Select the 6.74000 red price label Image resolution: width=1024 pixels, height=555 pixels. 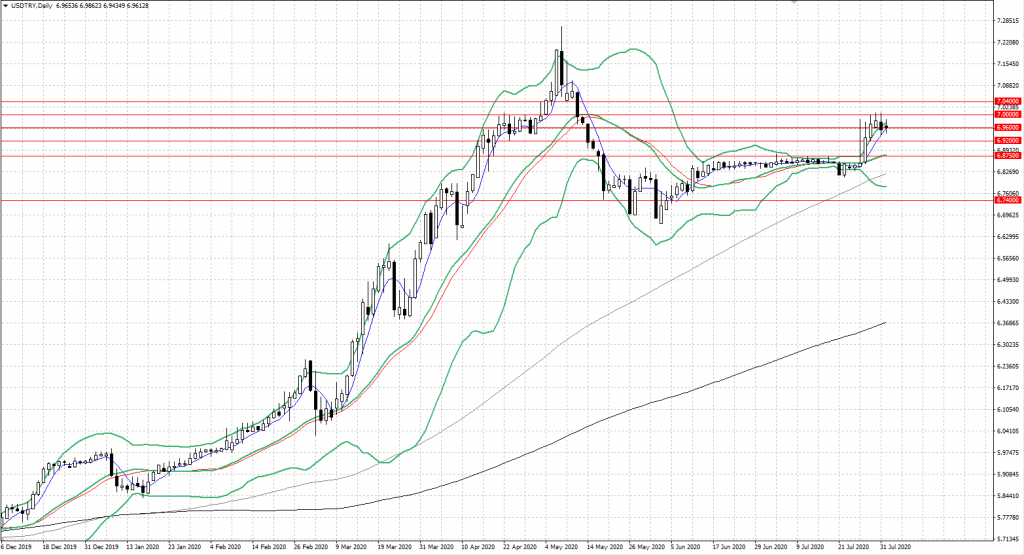(x=1007, y=201)
